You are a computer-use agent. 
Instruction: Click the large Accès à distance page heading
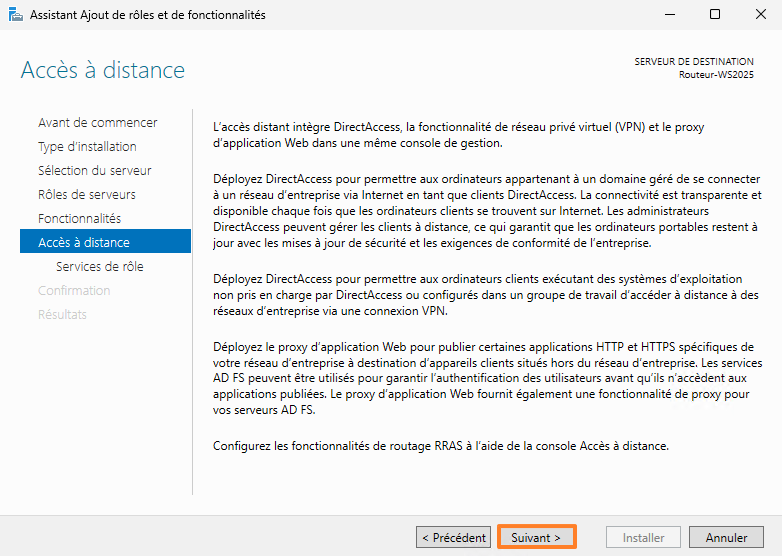pos(102,70)
